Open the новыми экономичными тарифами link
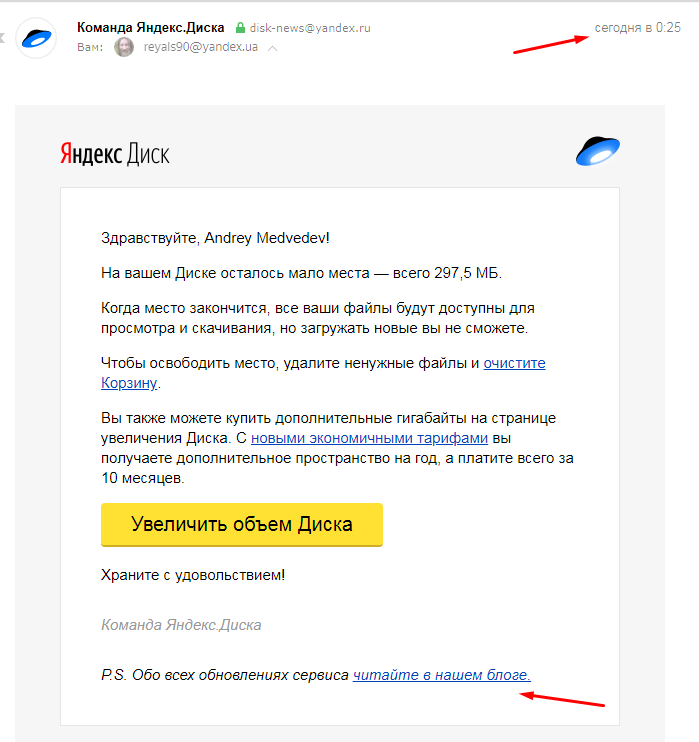This screenshot has width=699, height=742. 369,438
